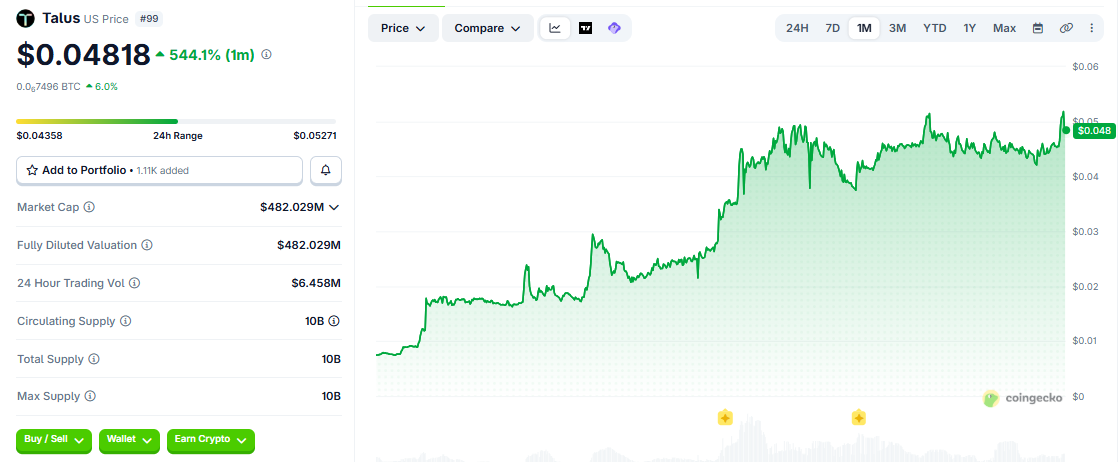Show 24 Hour Trading Vol info icon
Image resolution: width=1119 pixels, height=462 pixels.
134,283
